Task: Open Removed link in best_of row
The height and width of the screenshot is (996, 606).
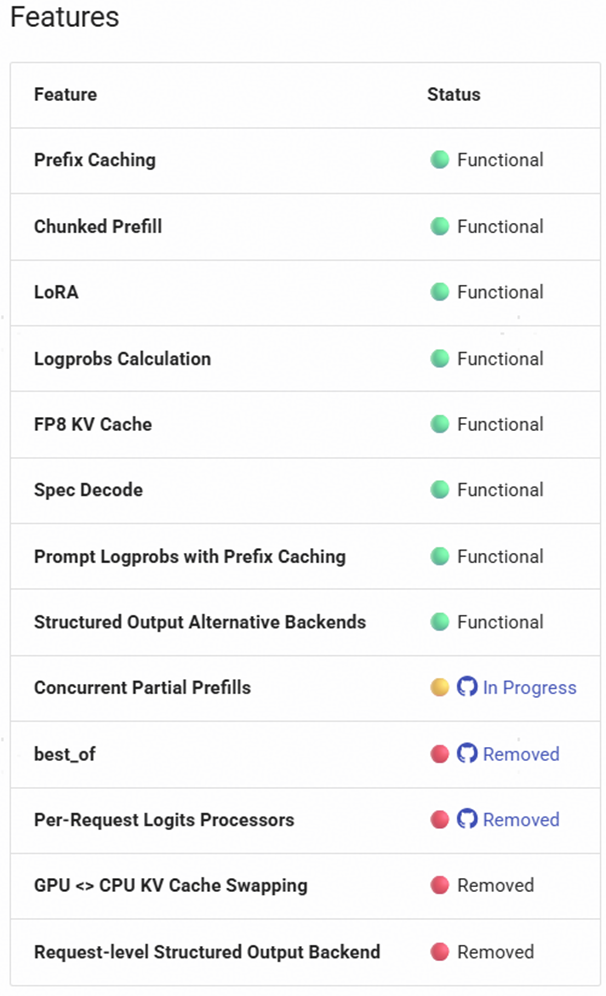Action: pos(521,754)
